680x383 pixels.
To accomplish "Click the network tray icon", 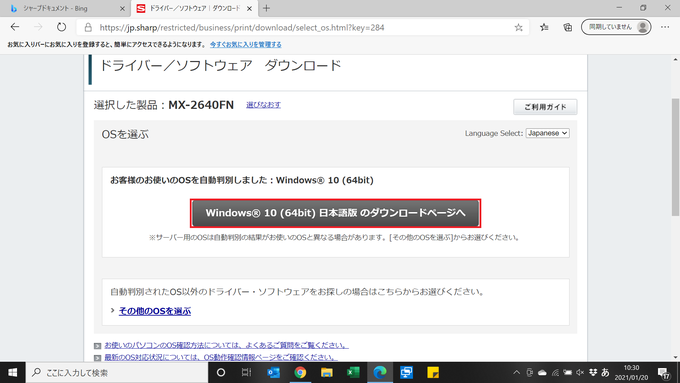I will [x=555, y=372].
